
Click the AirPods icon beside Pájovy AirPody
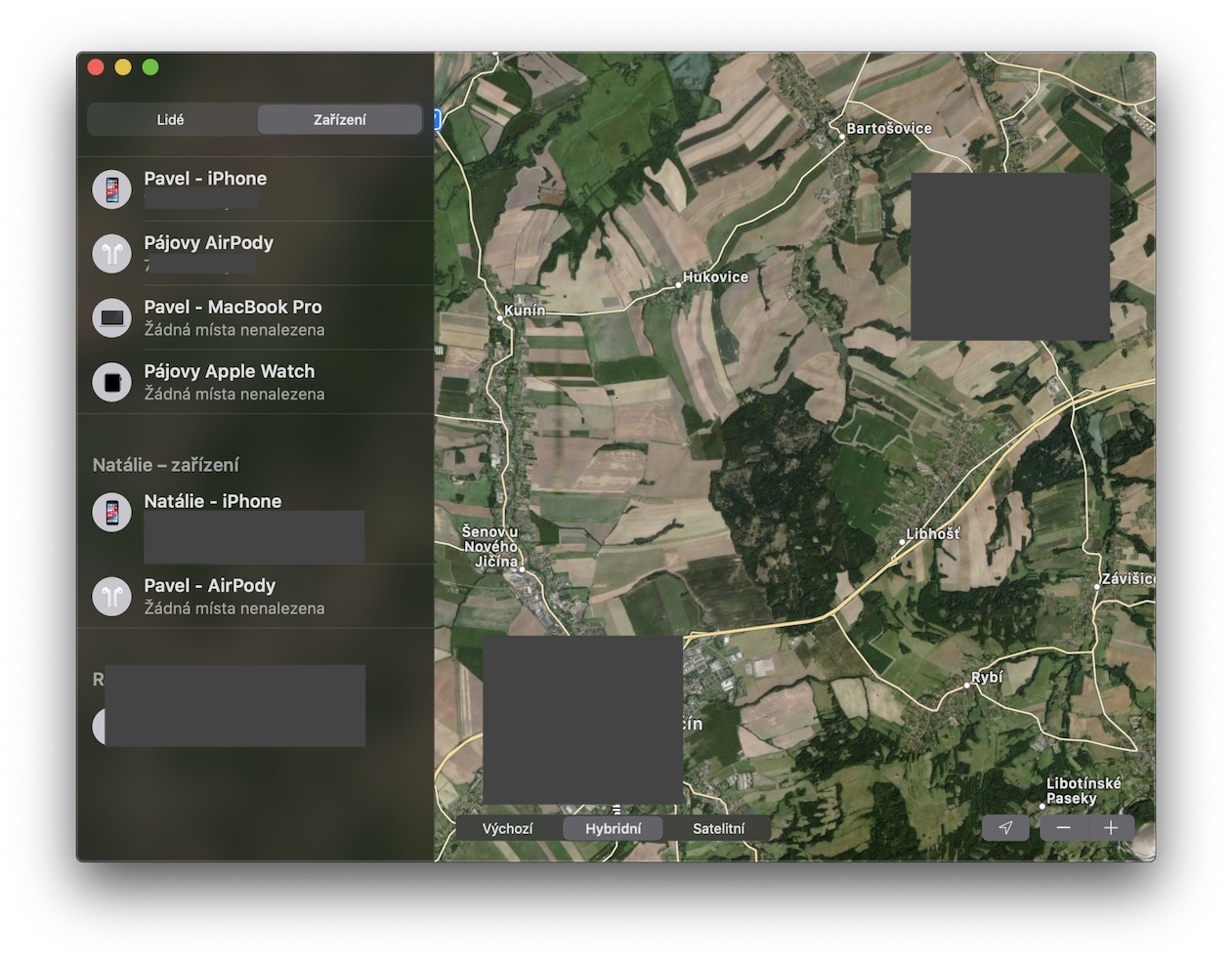pyautogui.click(x=111, y=253)
